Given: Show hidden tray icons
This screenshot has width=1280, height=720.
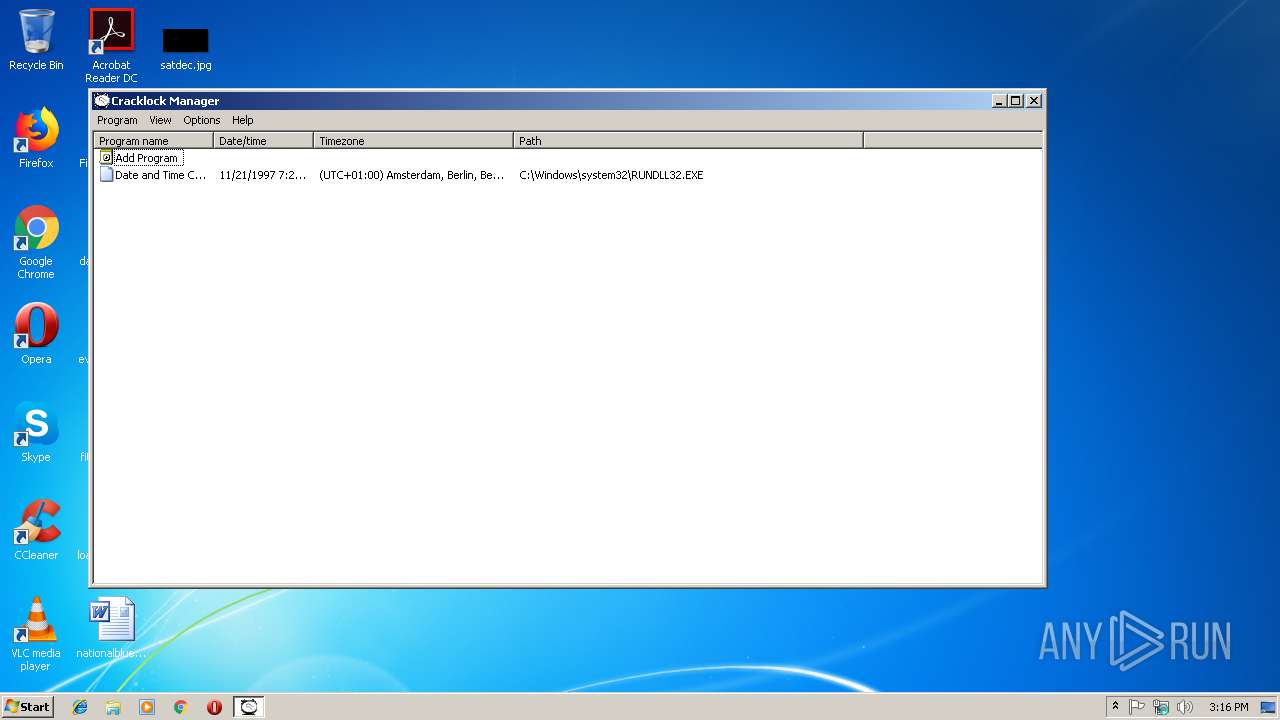Looking at the screenshot, I should click(1115, 707).
